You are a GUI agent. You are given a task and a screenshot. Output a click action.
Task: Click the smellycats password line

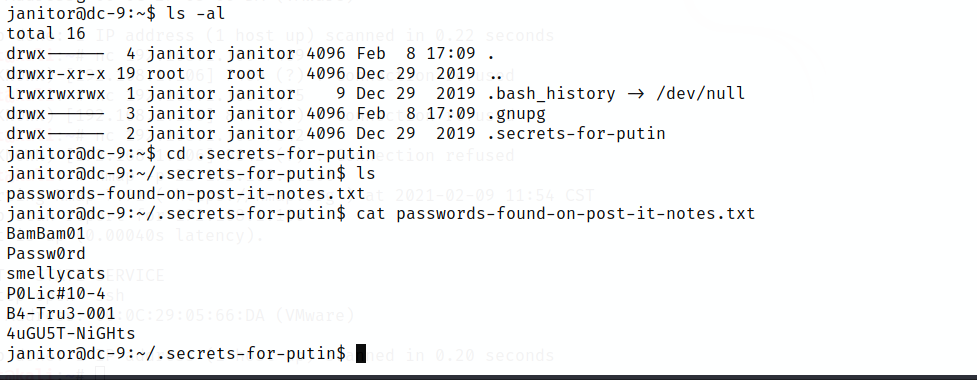pyautogui.click(x=56, y=274)
